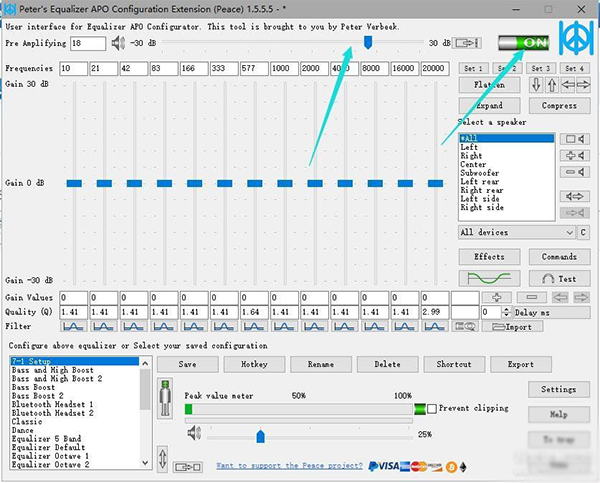Select Subwoofer in the speaker list
Image resolution: width=600 pixels, height=483 pixels.
pyautogui.click(x=482, y=173)
